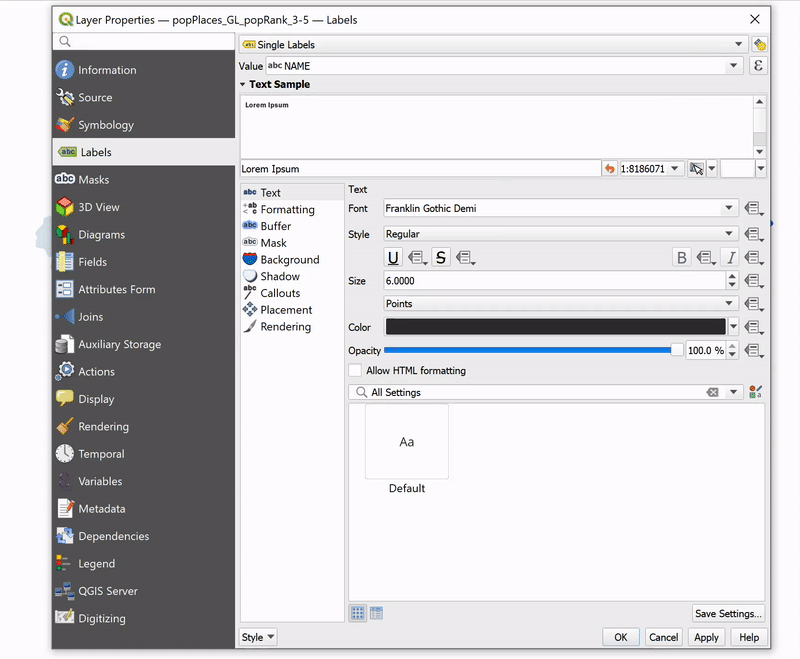
Task: Click the Apply button
Action: 706,637
